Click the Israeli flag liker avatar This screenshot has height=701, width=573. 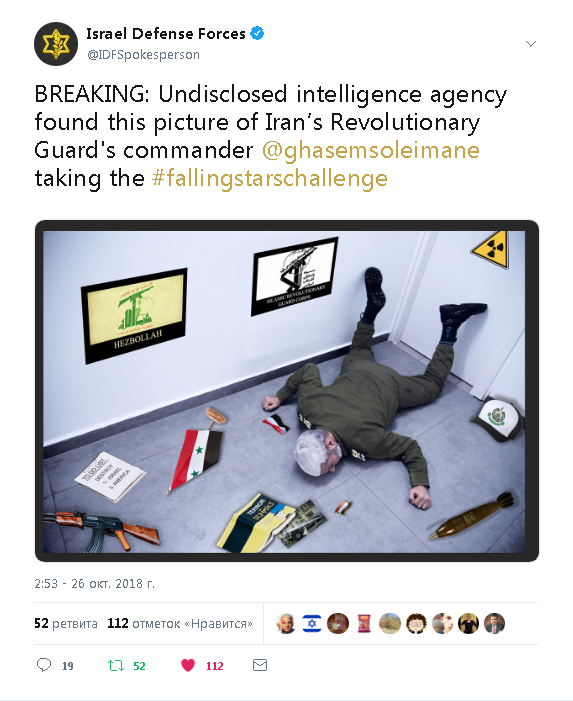[x=312, y=623]
